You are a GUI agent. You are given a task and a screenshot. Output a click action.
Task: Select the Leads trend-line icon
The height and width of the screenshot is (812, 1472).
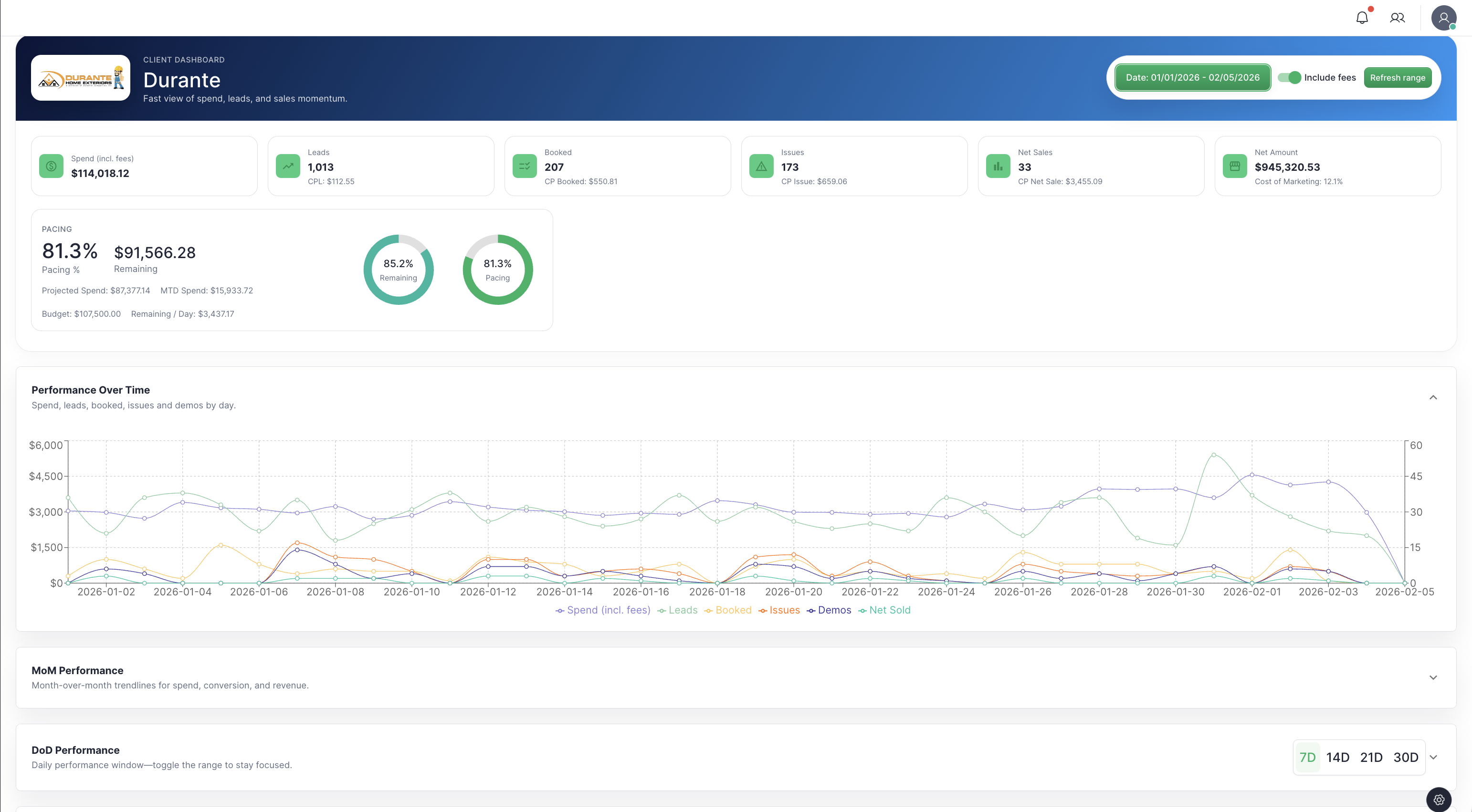click(288, 166)
